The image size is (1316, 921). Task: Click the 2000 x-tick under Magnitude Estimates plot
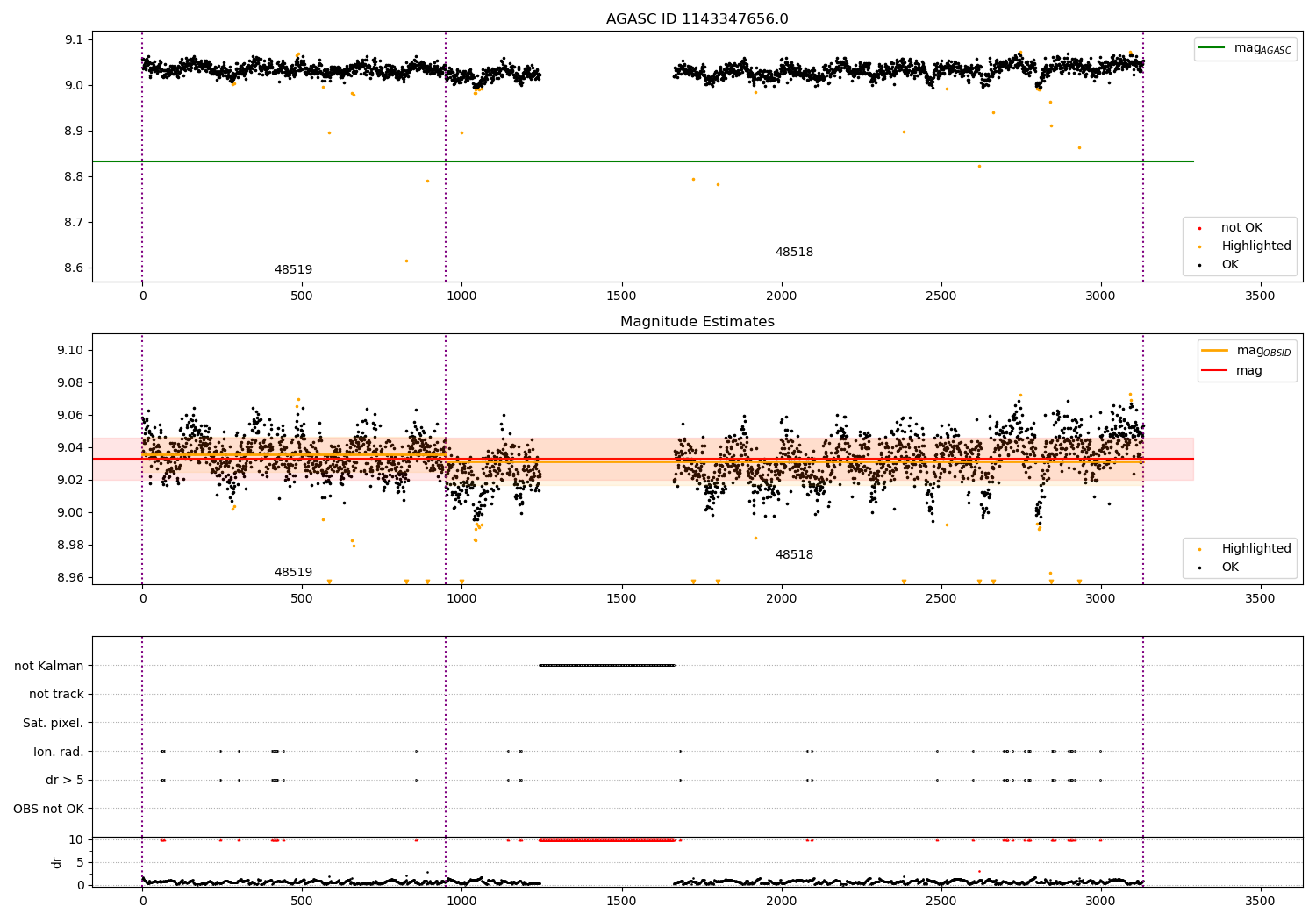coord(782,599)
